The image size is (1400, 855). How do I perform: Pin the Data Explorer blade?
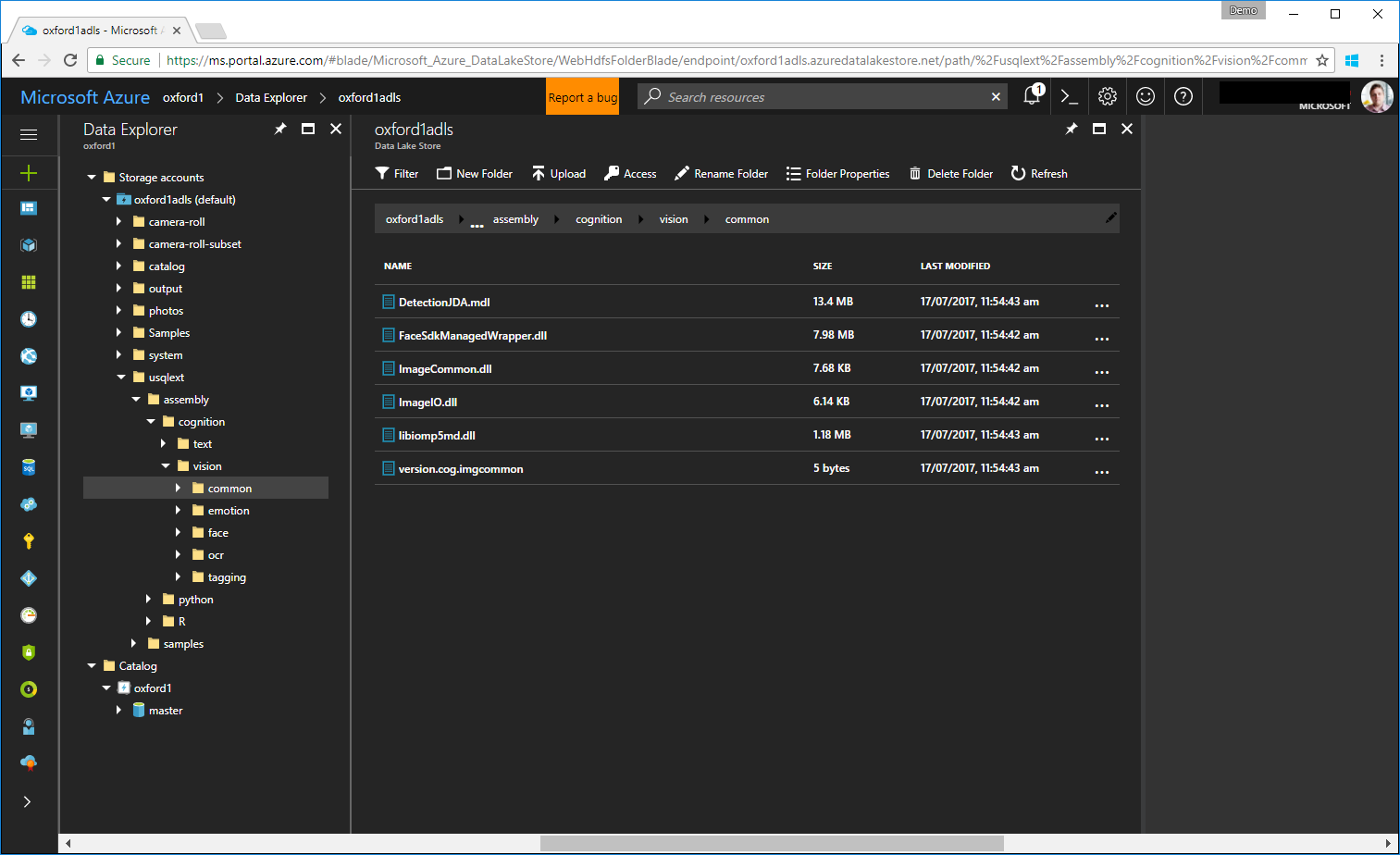click(280, 129)
